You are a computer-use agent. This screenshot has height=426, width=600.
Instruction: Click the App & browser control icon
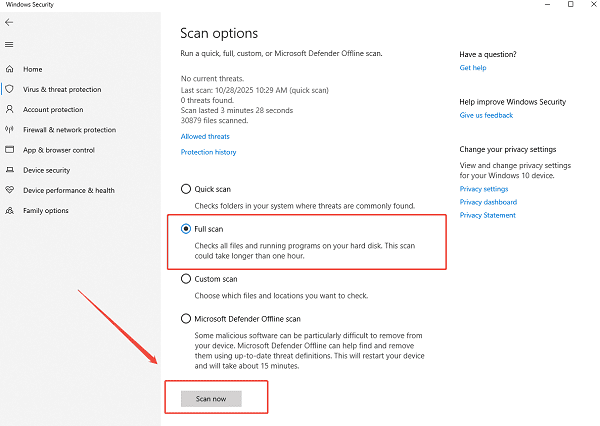pos(10,150)
